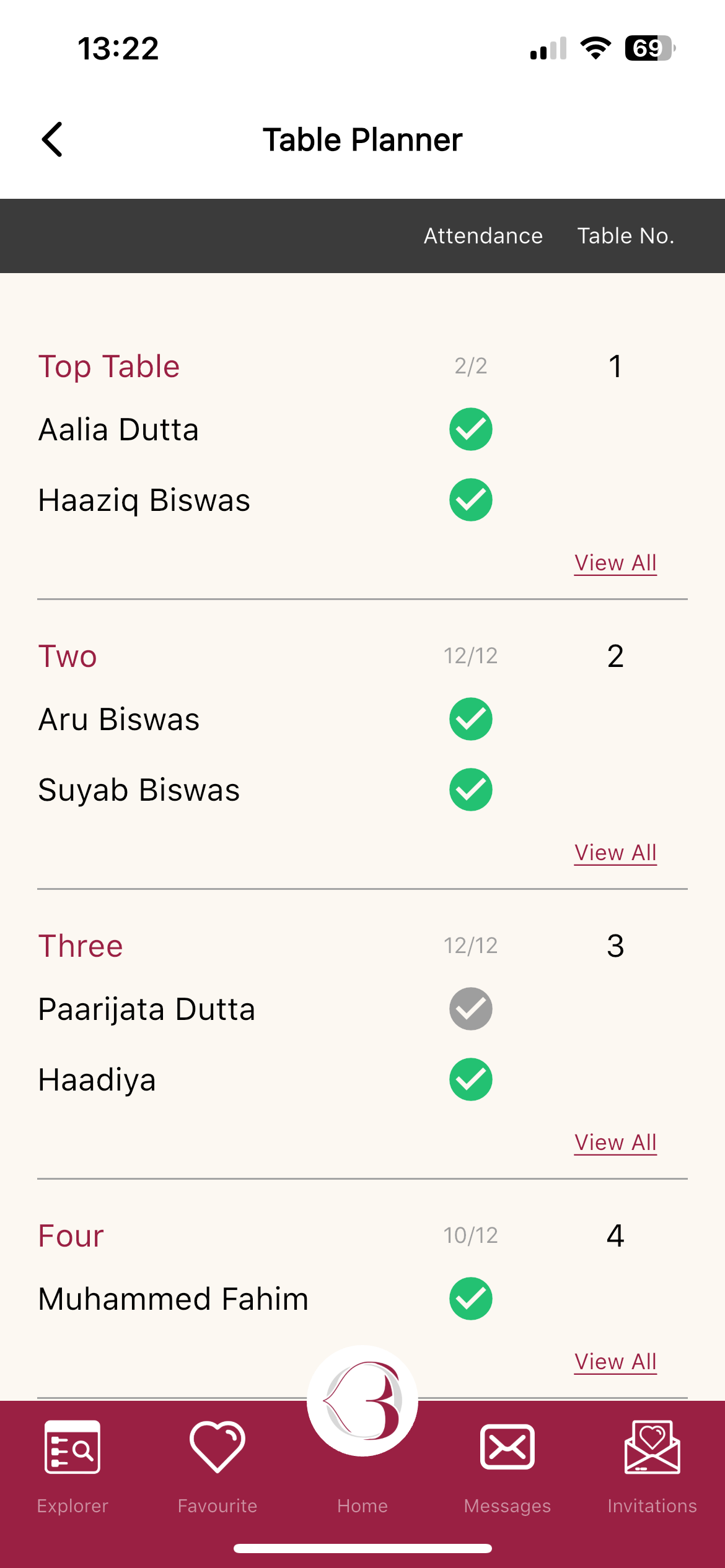Click View All for table Four
This screenshot has width=725, height=1568.
click(x=615, y=1362)
